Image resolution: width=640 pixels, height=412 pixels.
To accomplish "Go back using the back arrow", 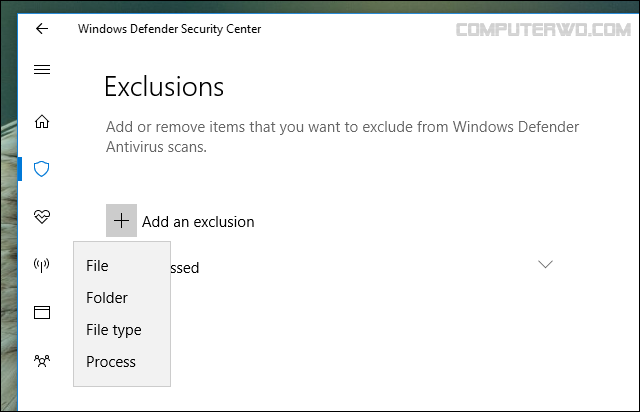I will pyautogui.click(x=41, y=29).
